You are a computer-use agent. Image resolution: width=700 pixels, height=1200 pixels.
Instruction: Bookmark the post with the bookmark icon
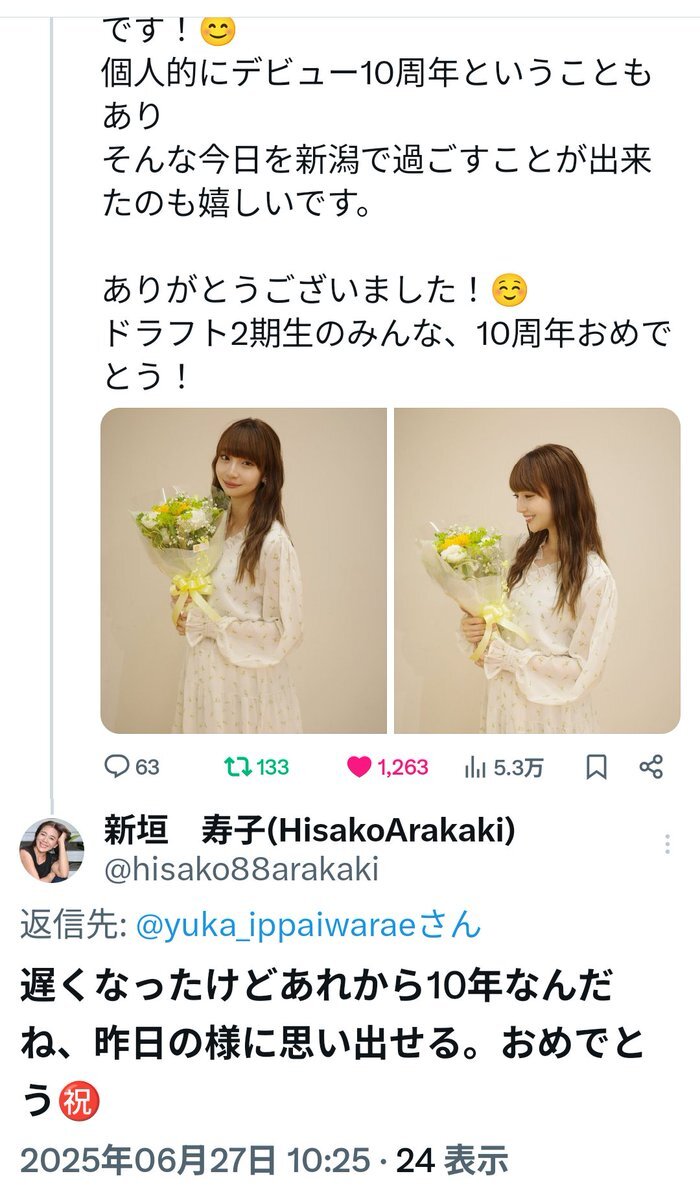point(596,767)
